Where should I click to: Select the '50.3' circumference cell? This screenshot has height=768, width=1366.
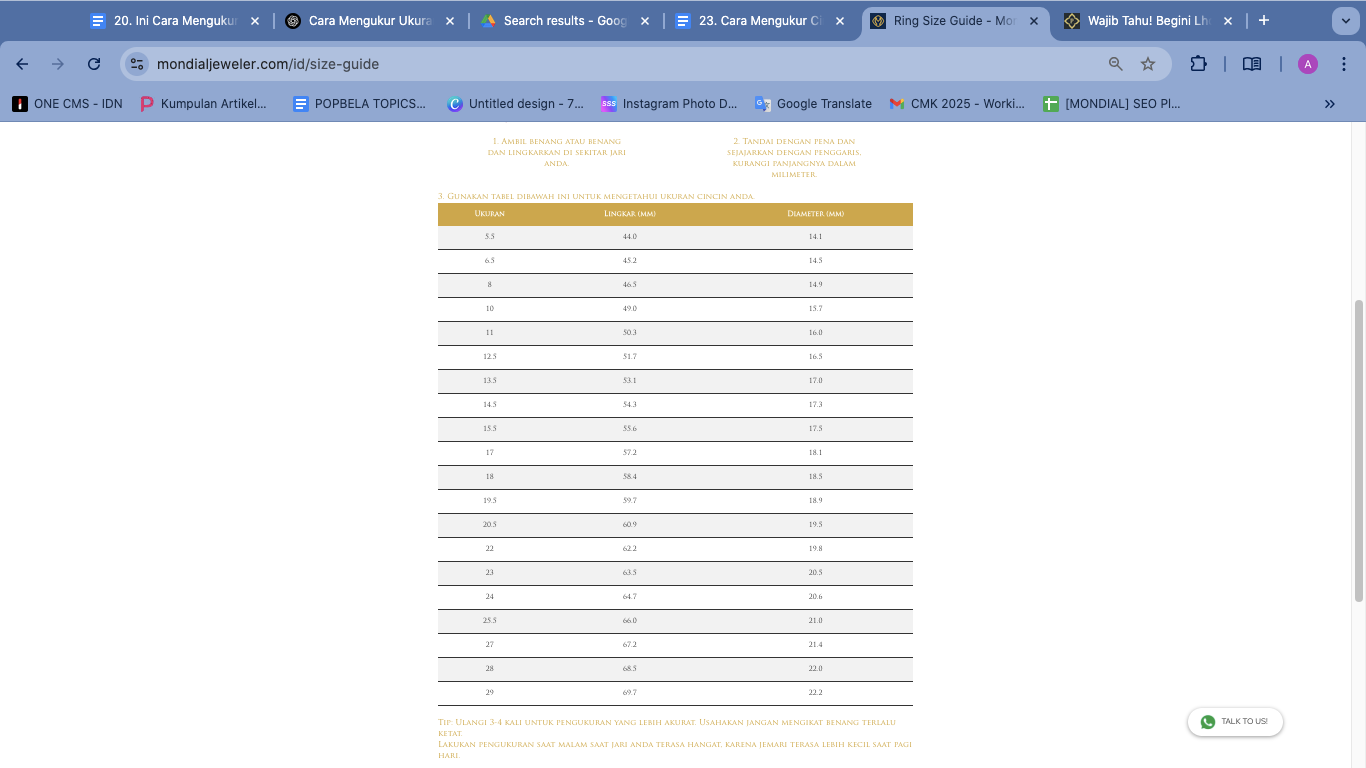coord(630,333)
